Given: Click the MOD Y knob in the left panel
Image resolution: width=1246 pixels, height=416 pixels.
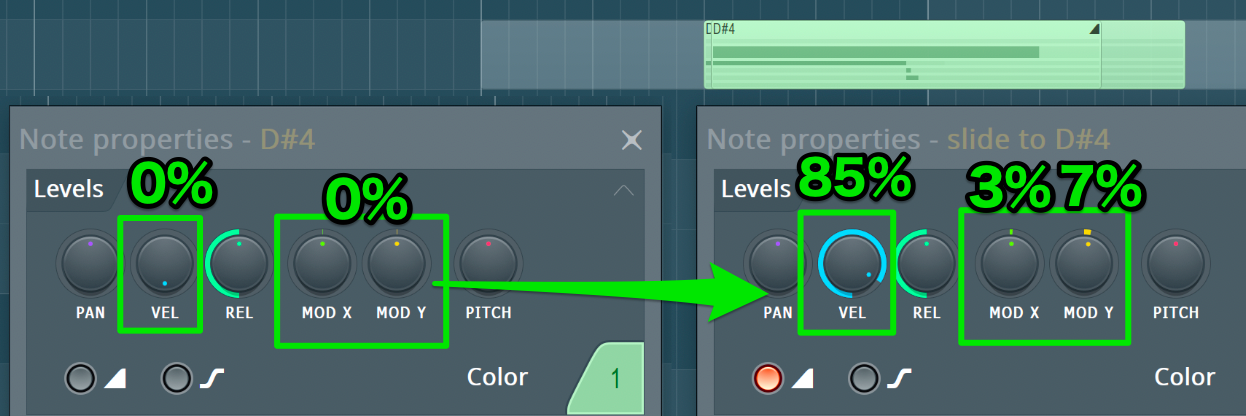Looking at the screenshot, I should [x=397, y=264].
